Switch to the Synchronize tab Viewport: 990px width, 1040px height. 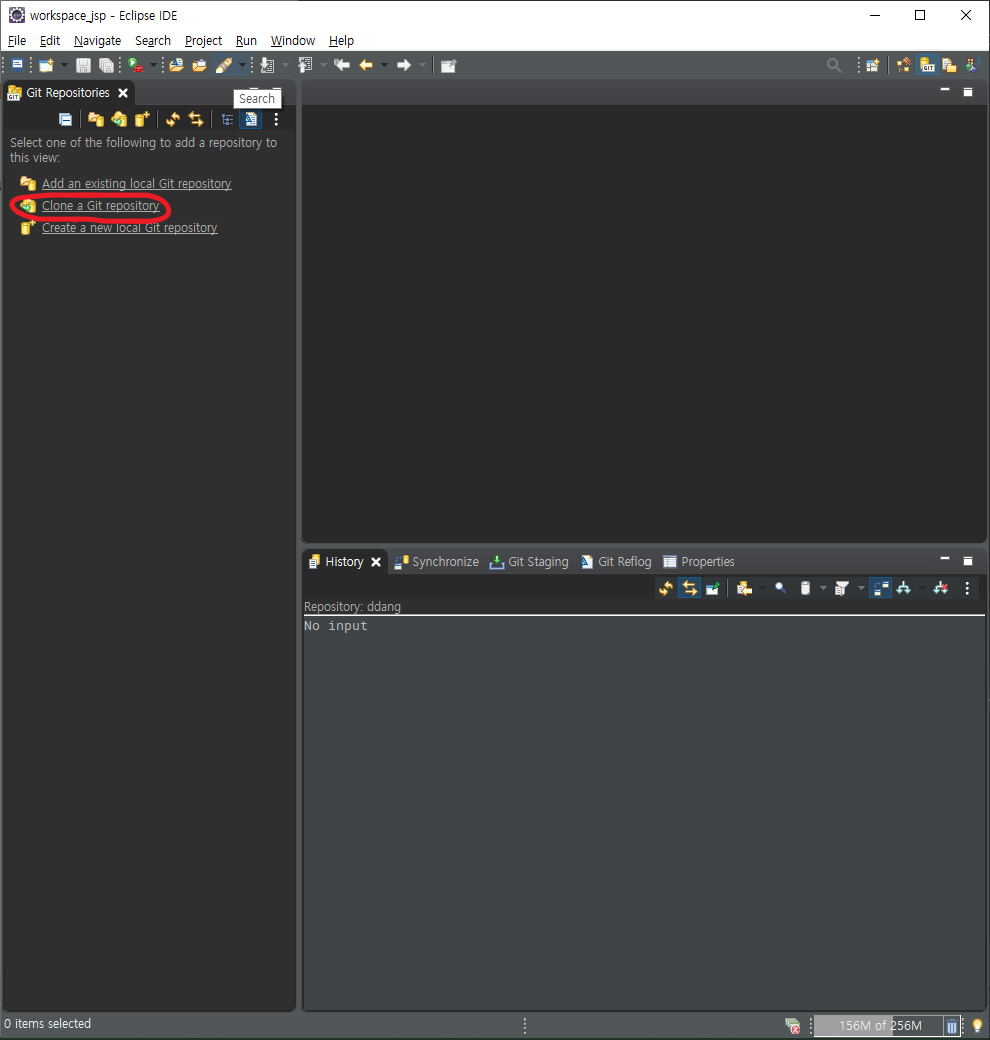(x=436, y=562)
